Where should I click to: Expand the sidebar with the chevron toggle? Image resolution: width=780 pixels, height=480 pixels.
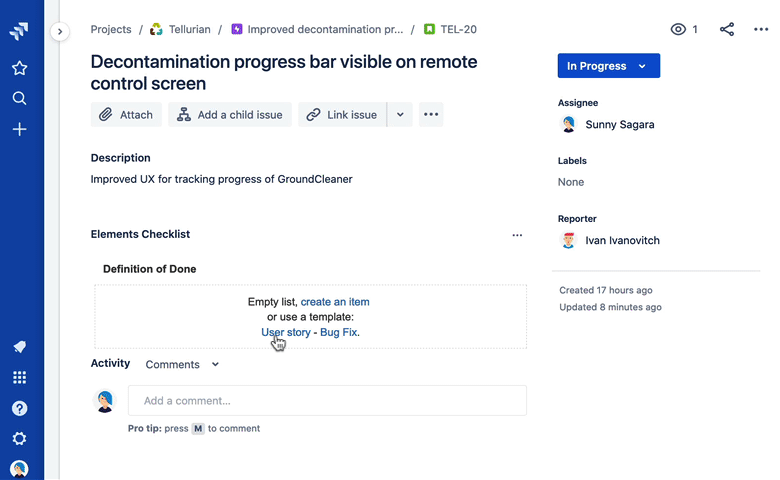click(60, 31)
